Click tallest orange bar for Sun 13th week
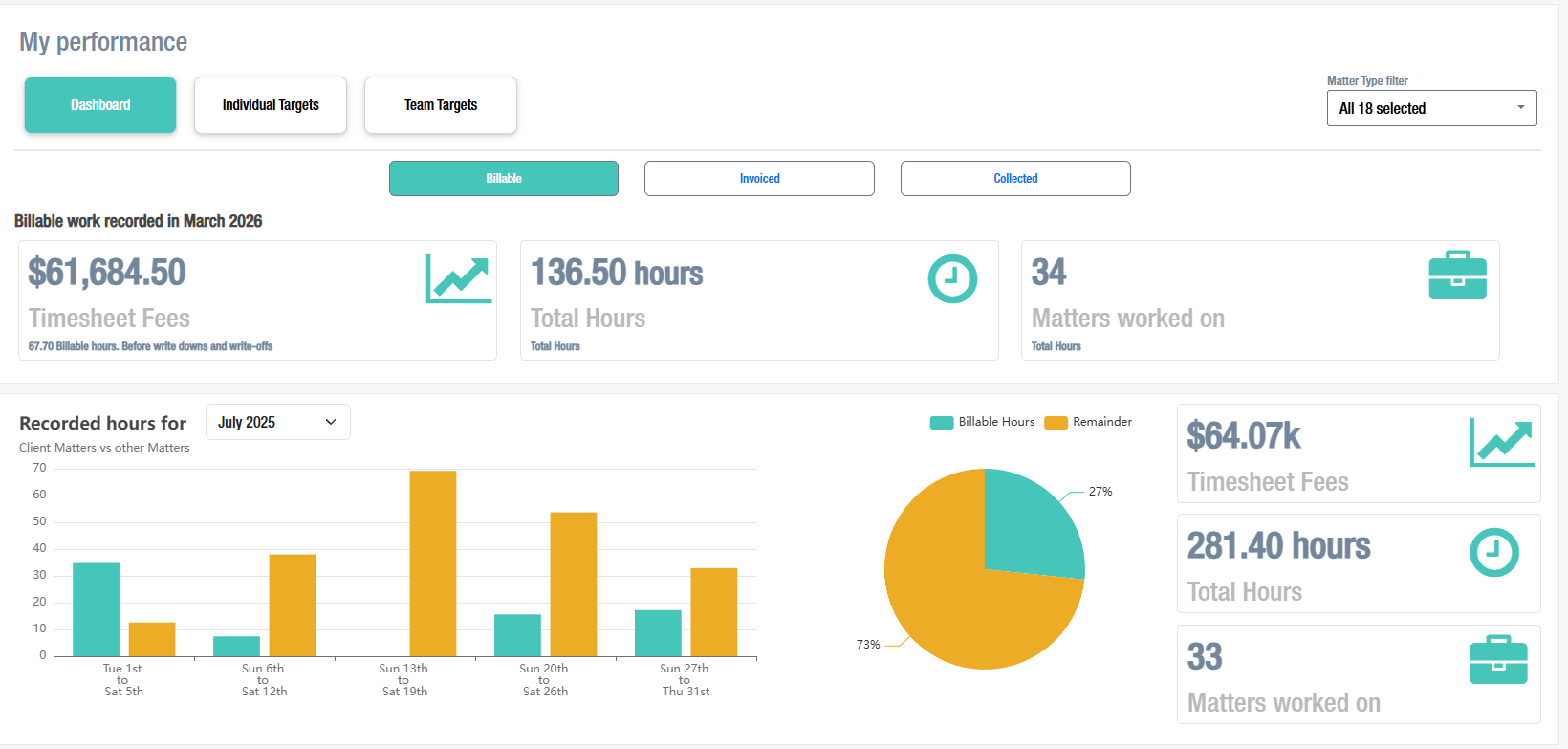 [433, 563]
